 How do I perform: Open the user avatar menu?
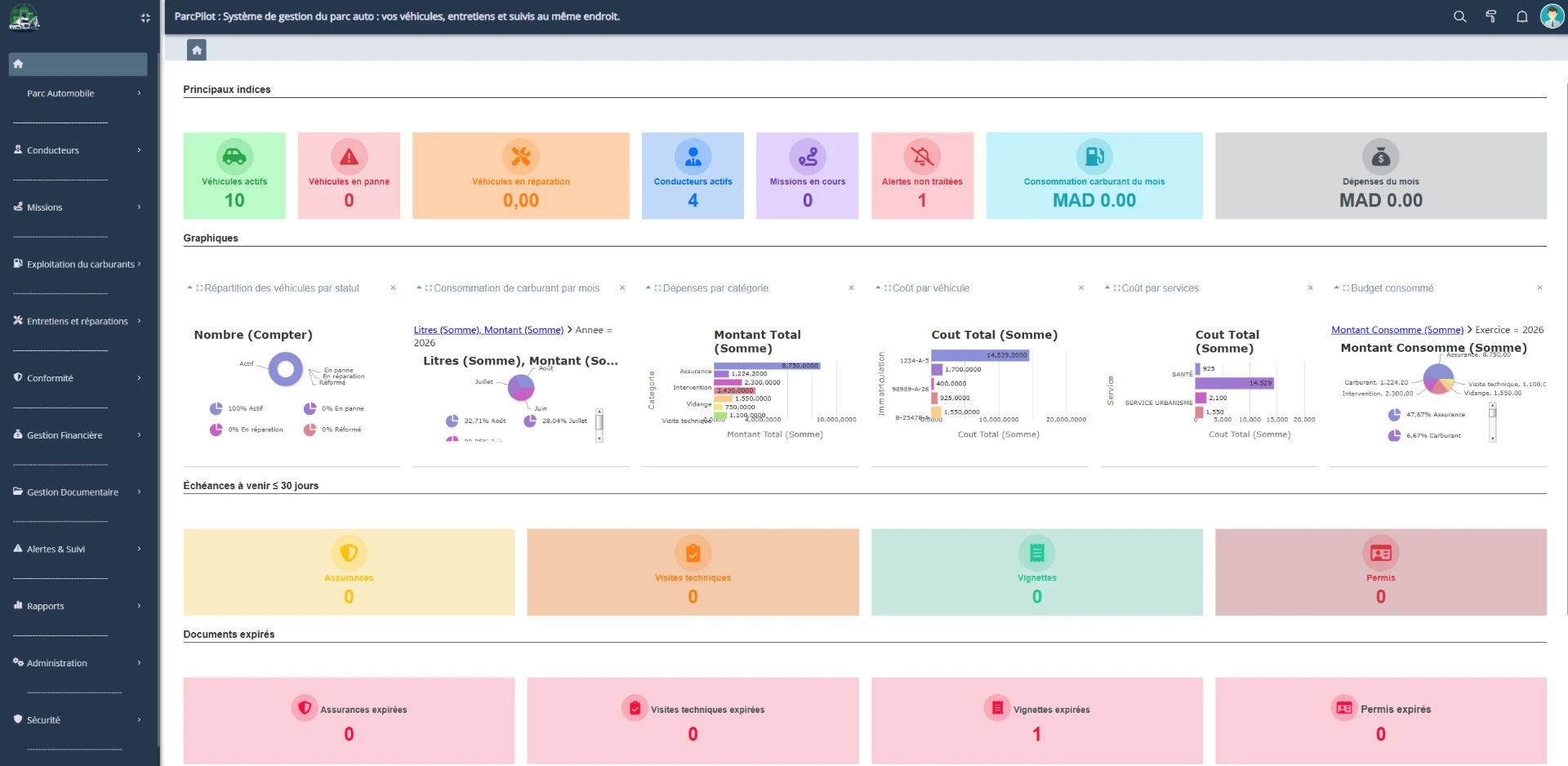[x=1552, y=16]
